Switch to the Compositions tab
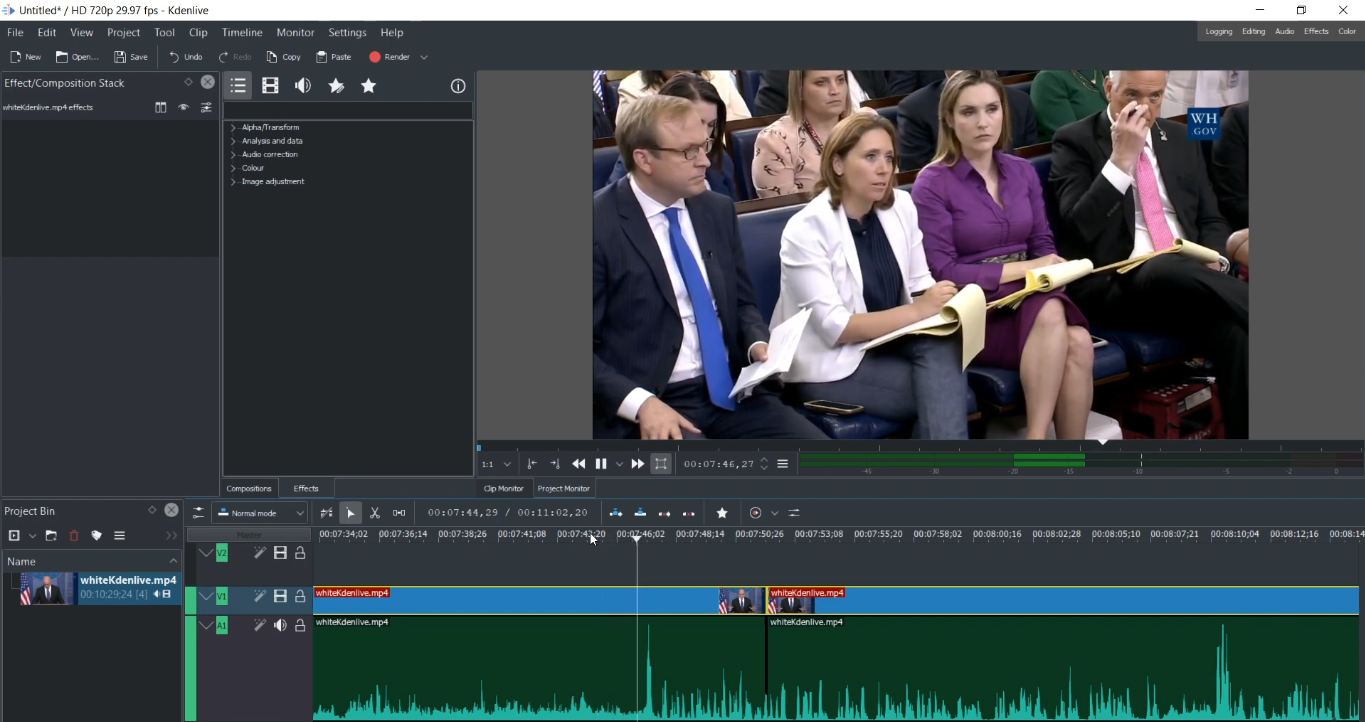1365x722 pixels. pyautogui.click(x=248, y=488)
